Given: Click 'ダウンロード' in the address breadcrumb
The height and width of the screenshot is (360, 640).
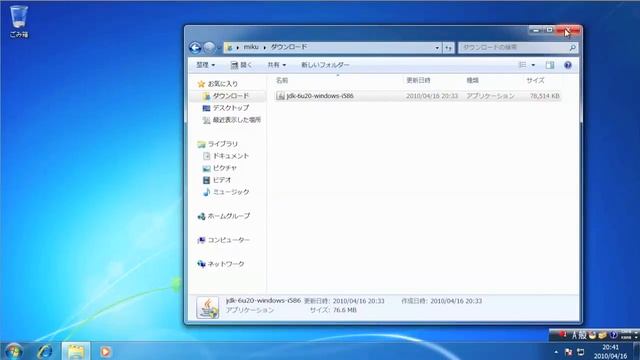Looking at the screenshot, I should 289,47.
